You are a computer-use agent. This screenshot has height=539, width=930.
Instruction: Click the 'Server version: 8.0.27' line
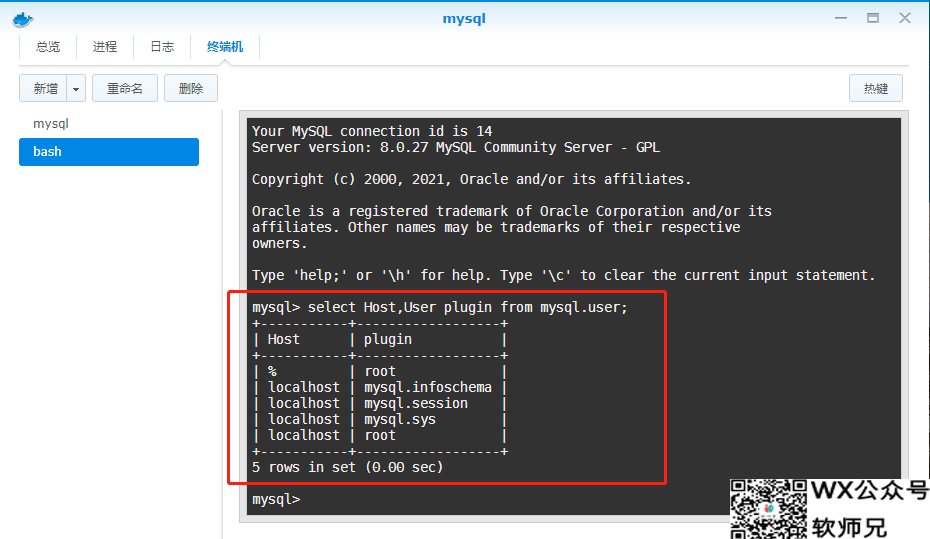456,147
